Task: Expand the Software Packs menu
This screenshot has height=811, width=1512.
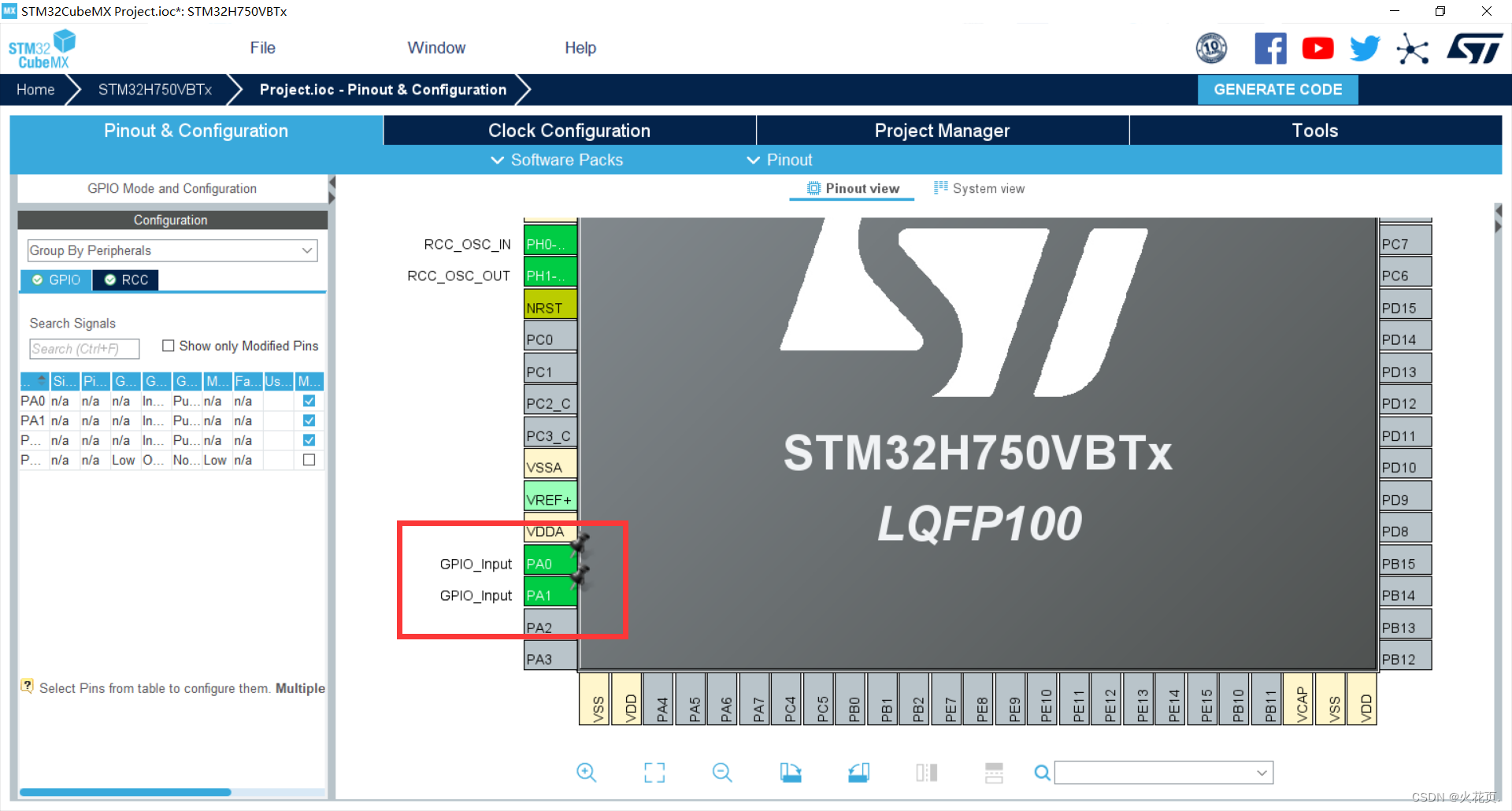Action: coord(557,160)
